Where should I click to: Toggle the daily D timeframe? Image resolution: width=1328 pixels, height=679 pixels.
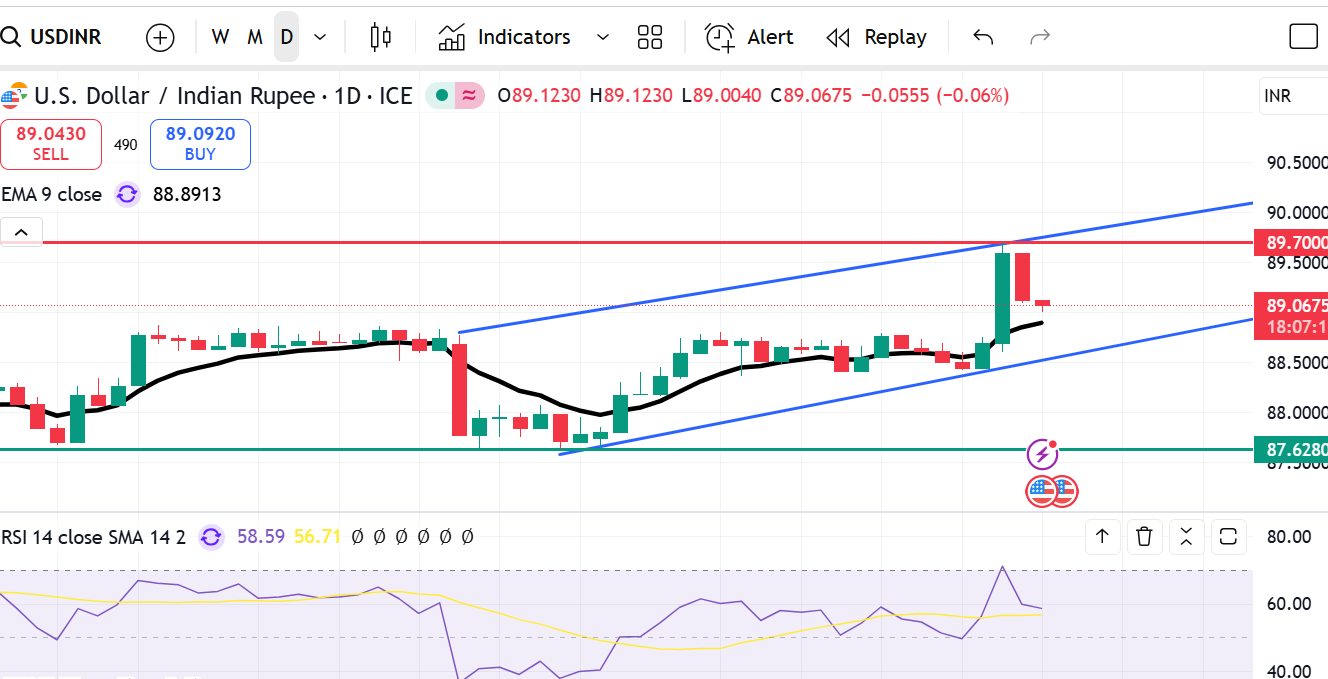[287, 38]
